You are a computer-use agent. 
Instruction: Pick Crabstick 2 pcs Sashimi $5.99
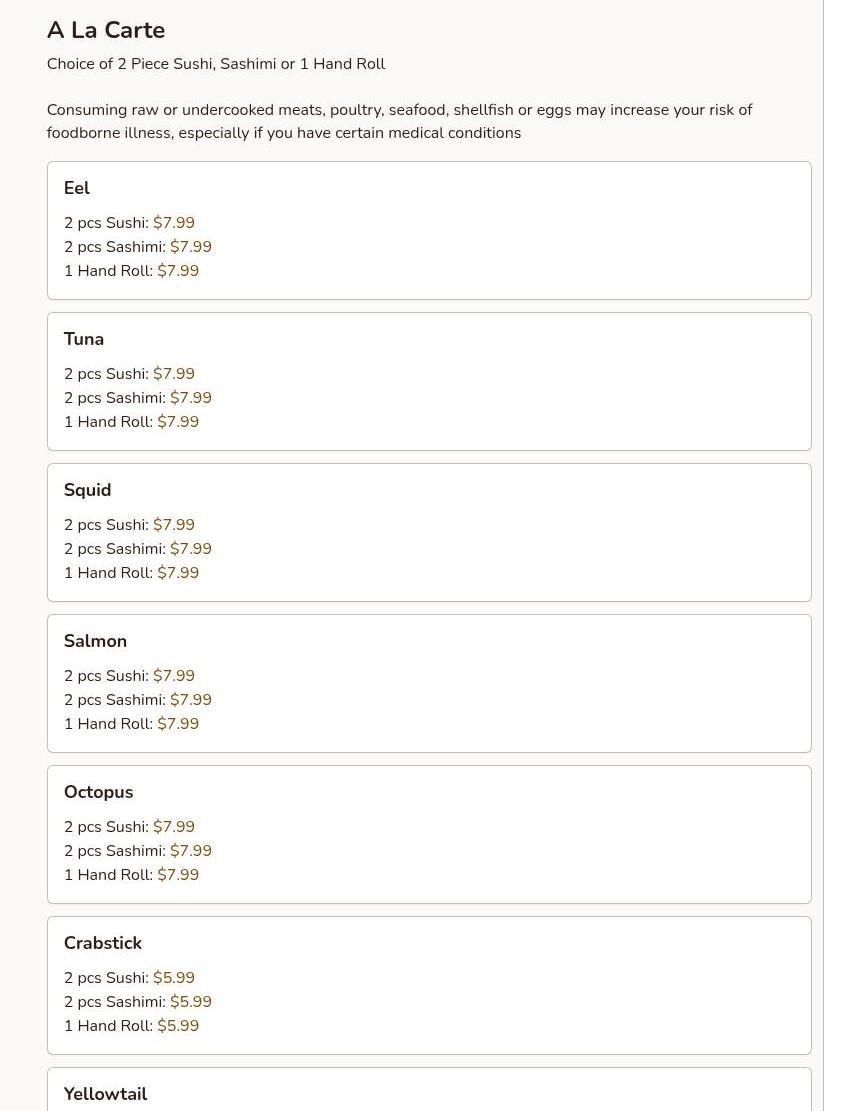click(x=190, y=1002)
